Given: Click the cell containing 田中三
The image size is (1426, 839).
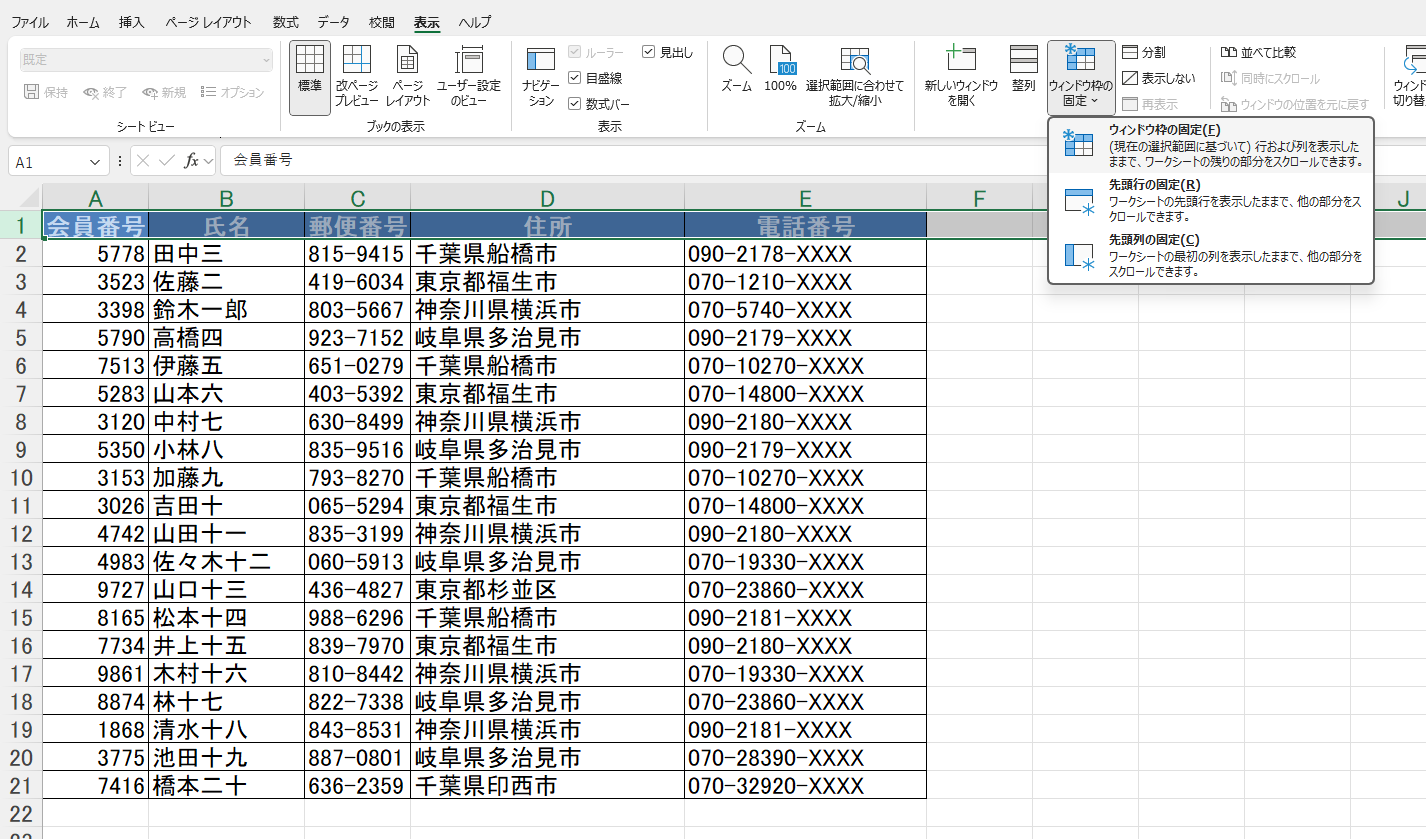Looking at the screenshot, I should (226, 253).
